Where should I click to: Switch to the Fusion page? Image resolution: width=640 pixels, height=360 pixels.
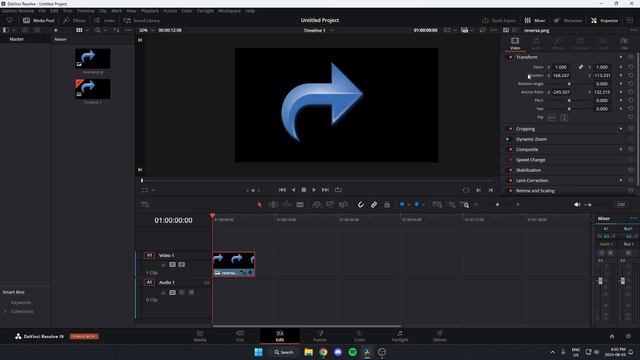320,336
